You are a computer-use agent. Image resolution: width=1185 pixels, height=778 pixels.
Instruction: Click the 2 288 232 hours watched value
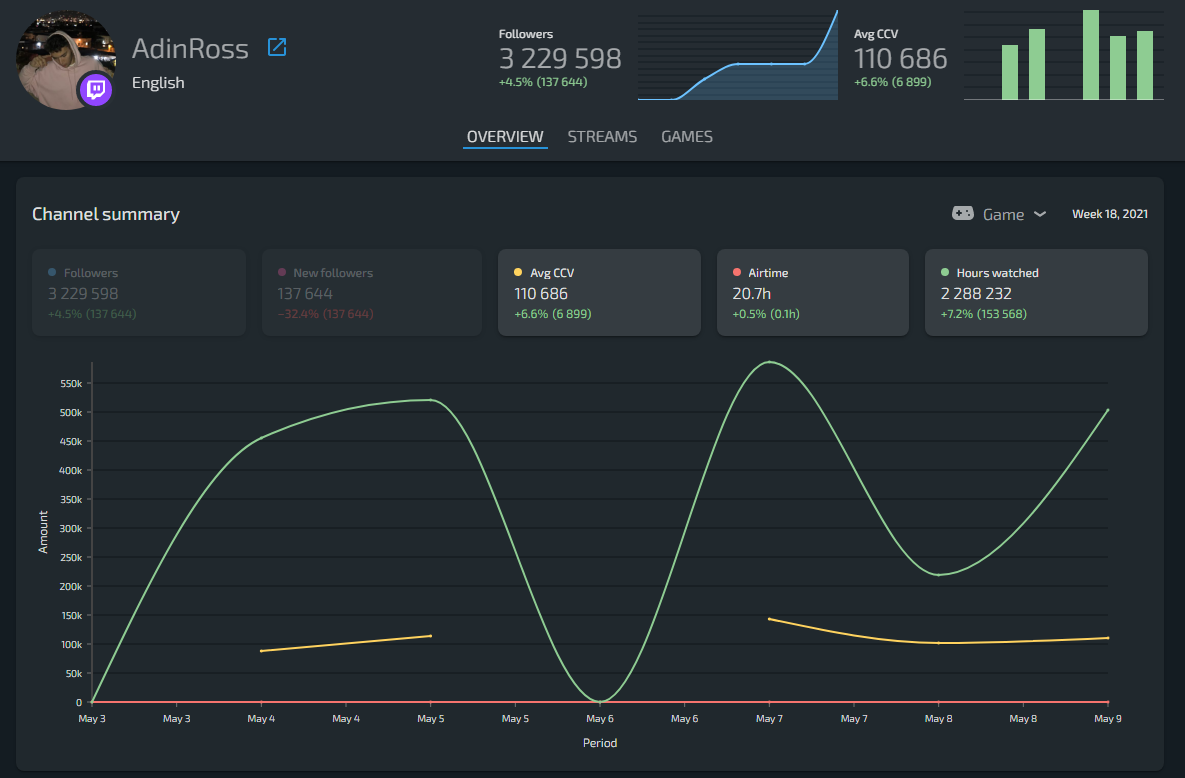pyautogui.click(x=976, y=293)
